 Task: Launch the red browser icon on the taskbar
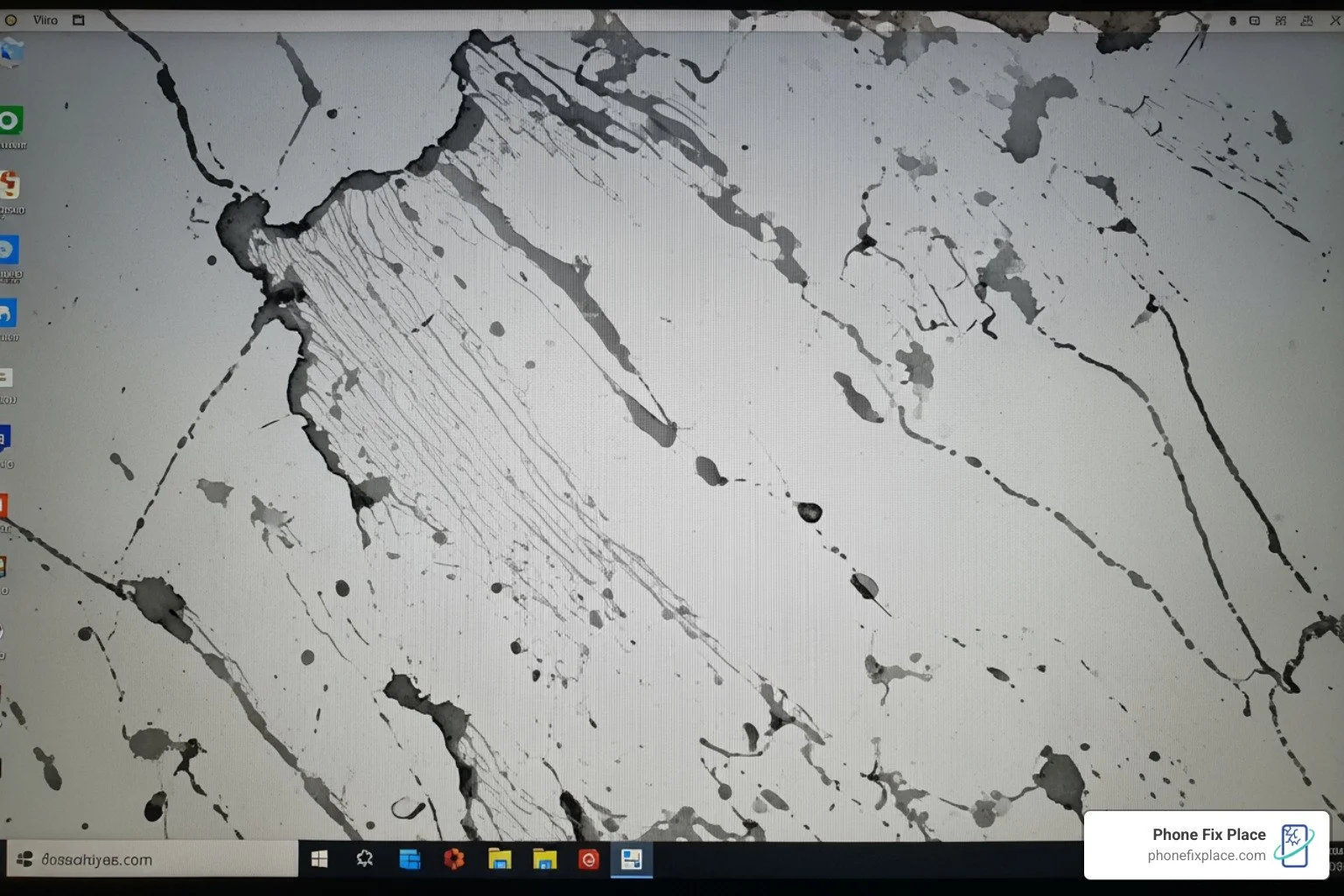click(x=589, y=859)
